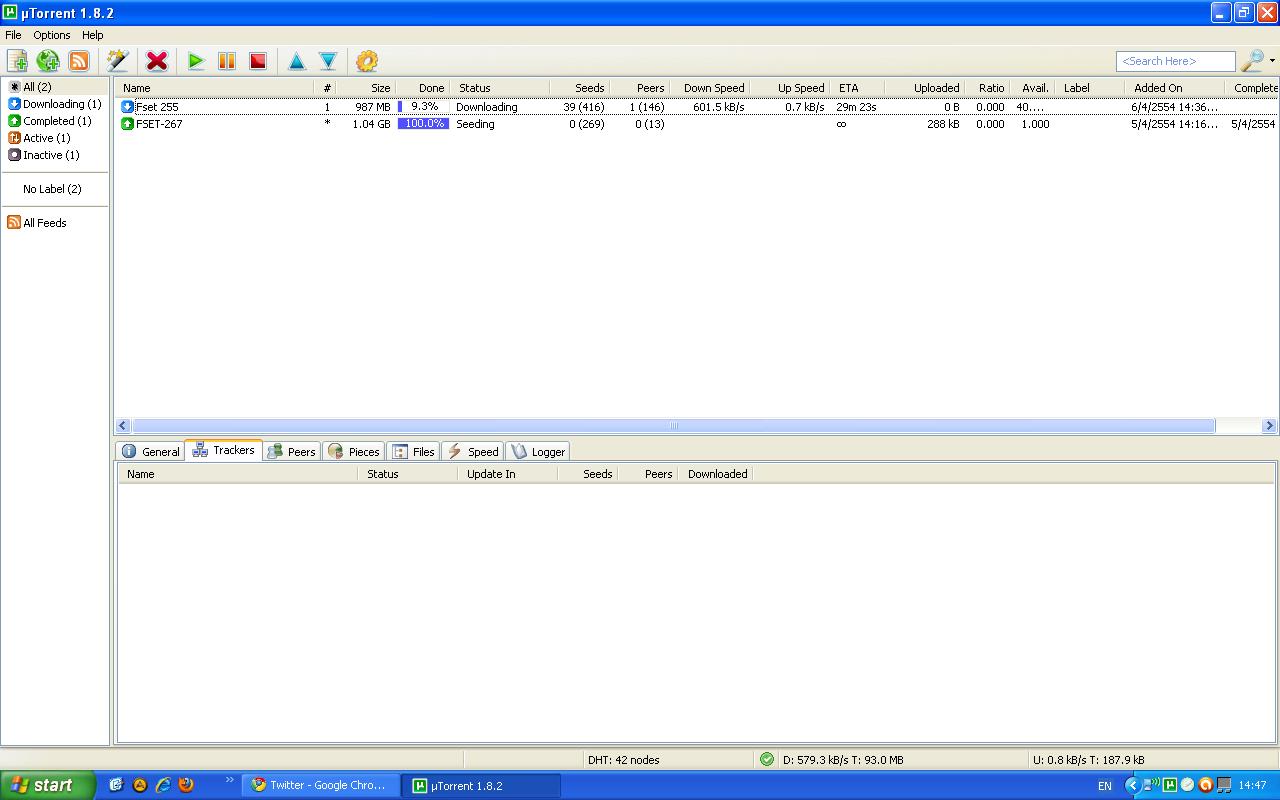Remove torrent with the red X icon

click(157, 61)
